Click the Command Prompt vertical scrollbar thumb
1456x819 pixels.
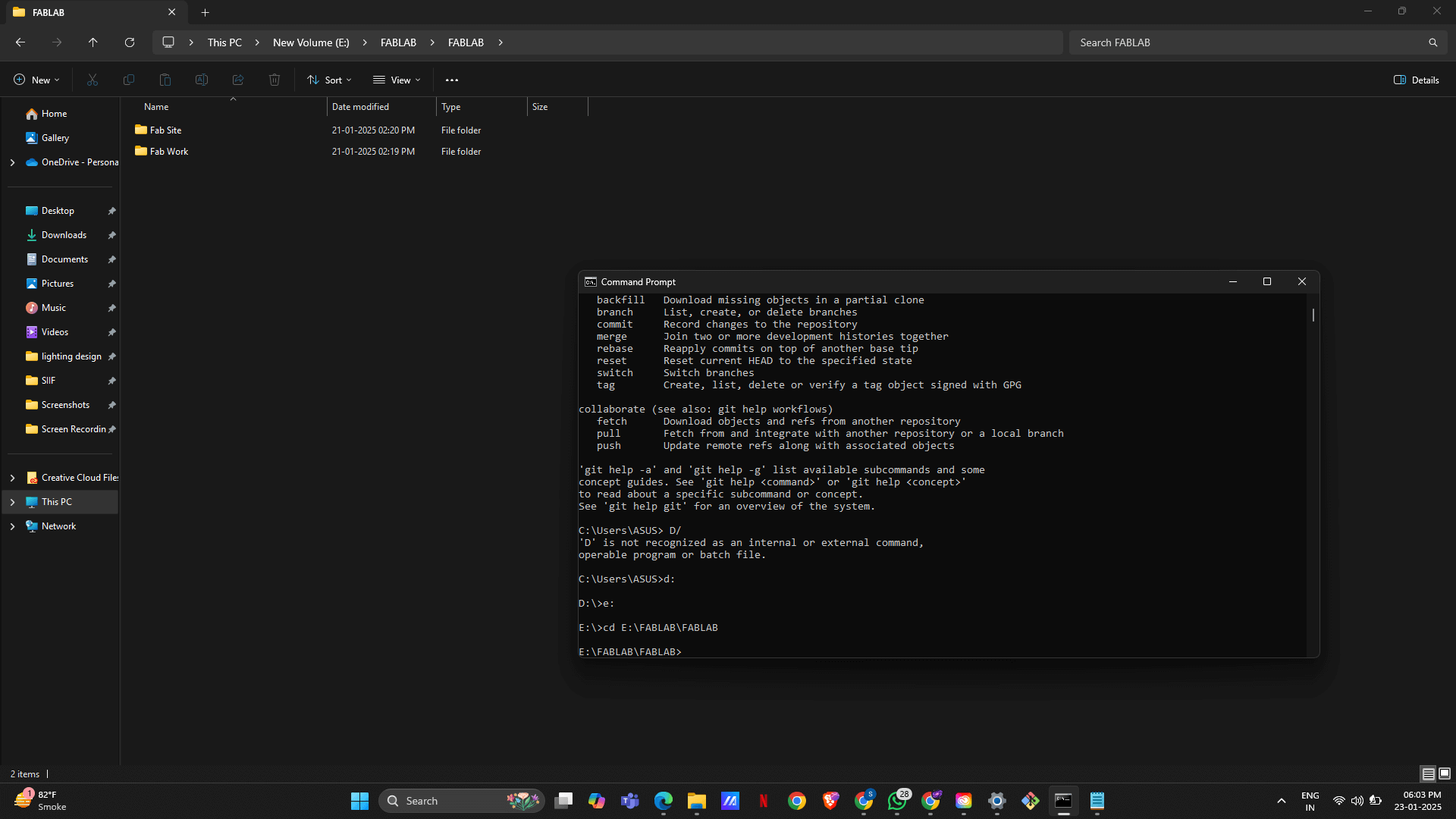point(1313,314)
